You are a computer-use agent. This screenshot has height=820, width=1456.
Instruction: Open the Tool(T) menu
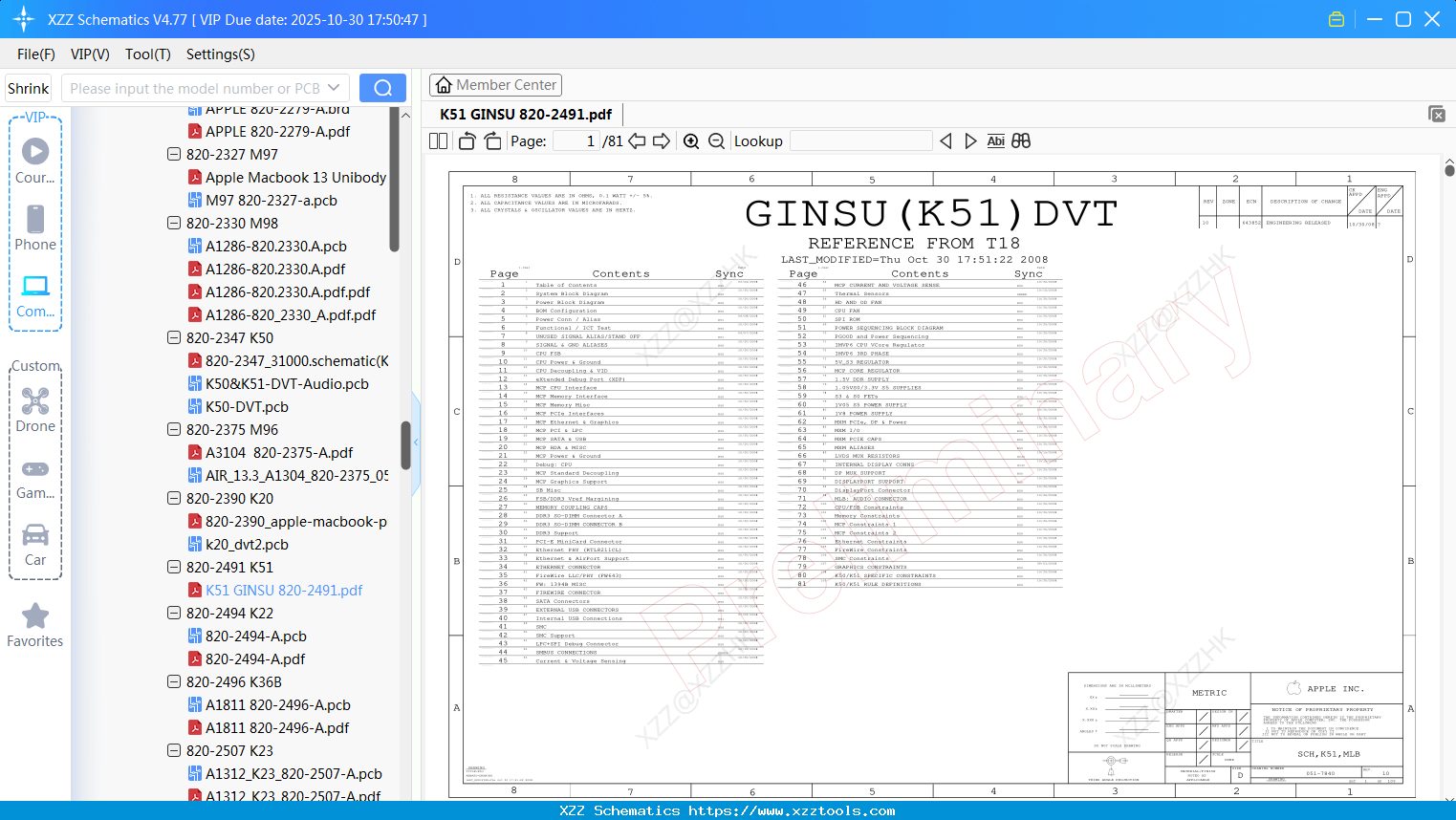[x=148, y=54]
